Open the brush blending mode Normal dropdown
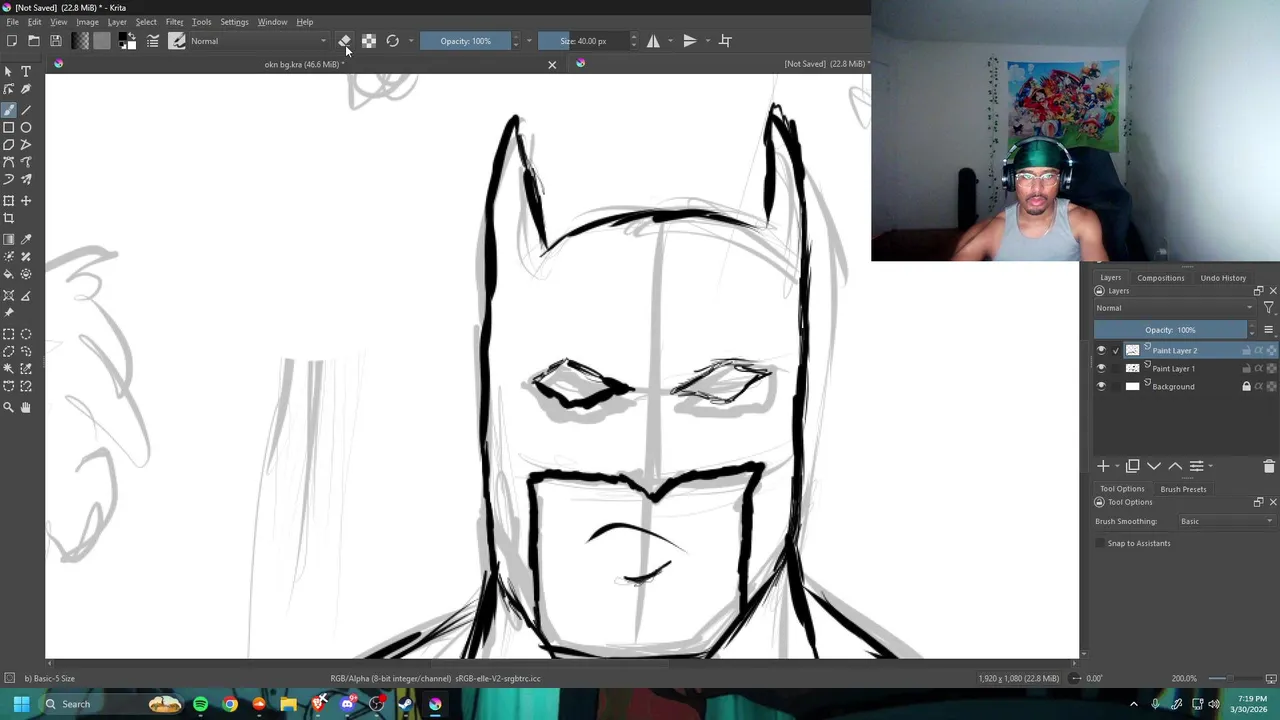Image resolution: width=1280 pixels, height=720 pixels. (x=258, y=41)
